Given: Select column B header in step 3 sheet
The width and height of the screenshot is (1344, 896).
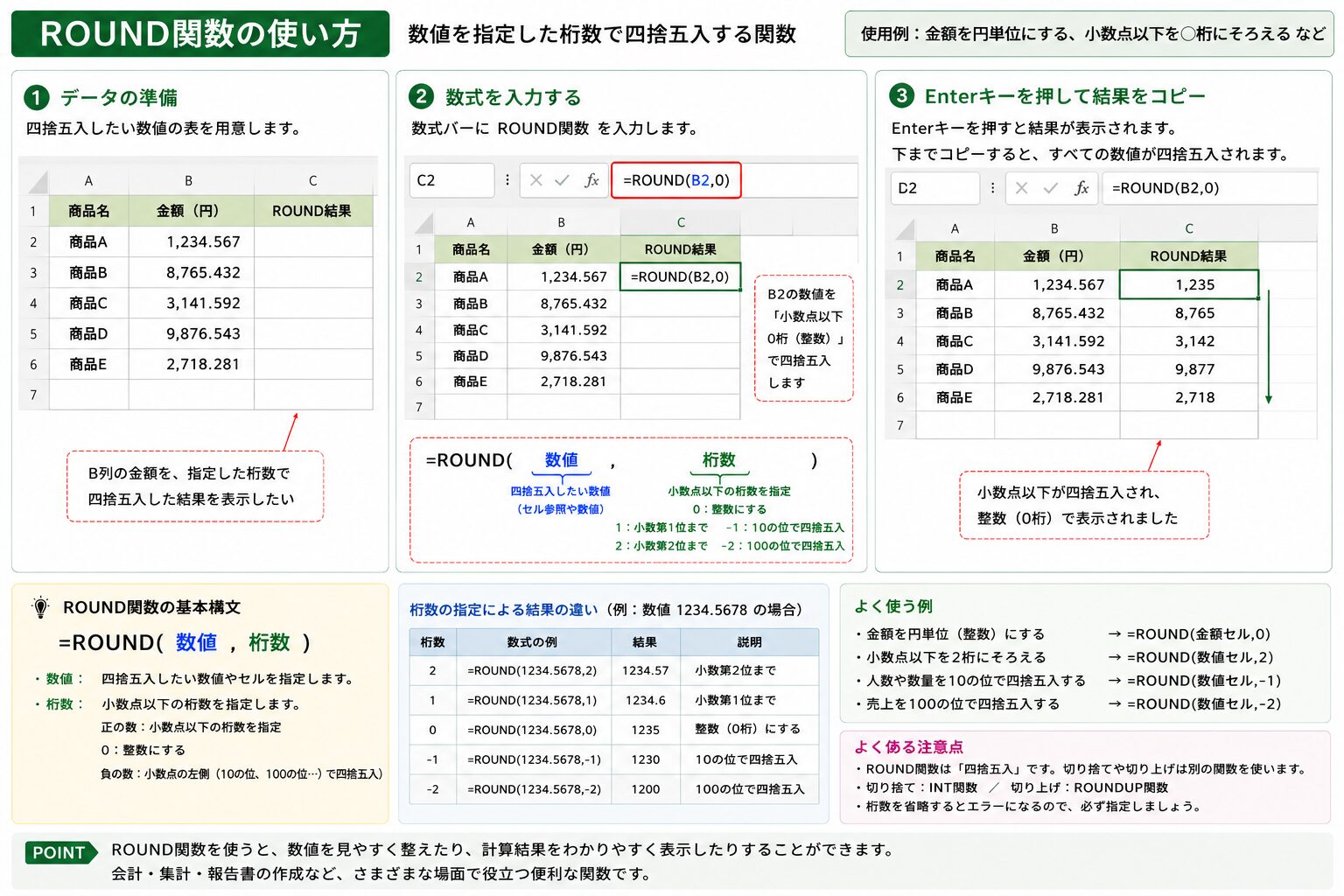Looking at the screenshot, I should tap(1054, 229).
